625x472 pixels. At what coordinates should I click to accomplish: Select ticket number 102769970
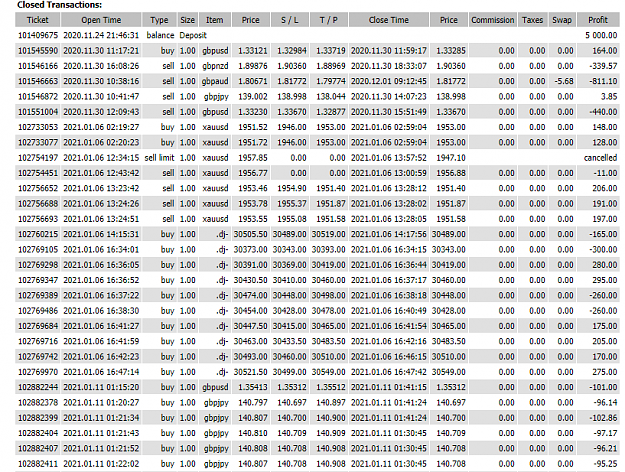[38, 372]
